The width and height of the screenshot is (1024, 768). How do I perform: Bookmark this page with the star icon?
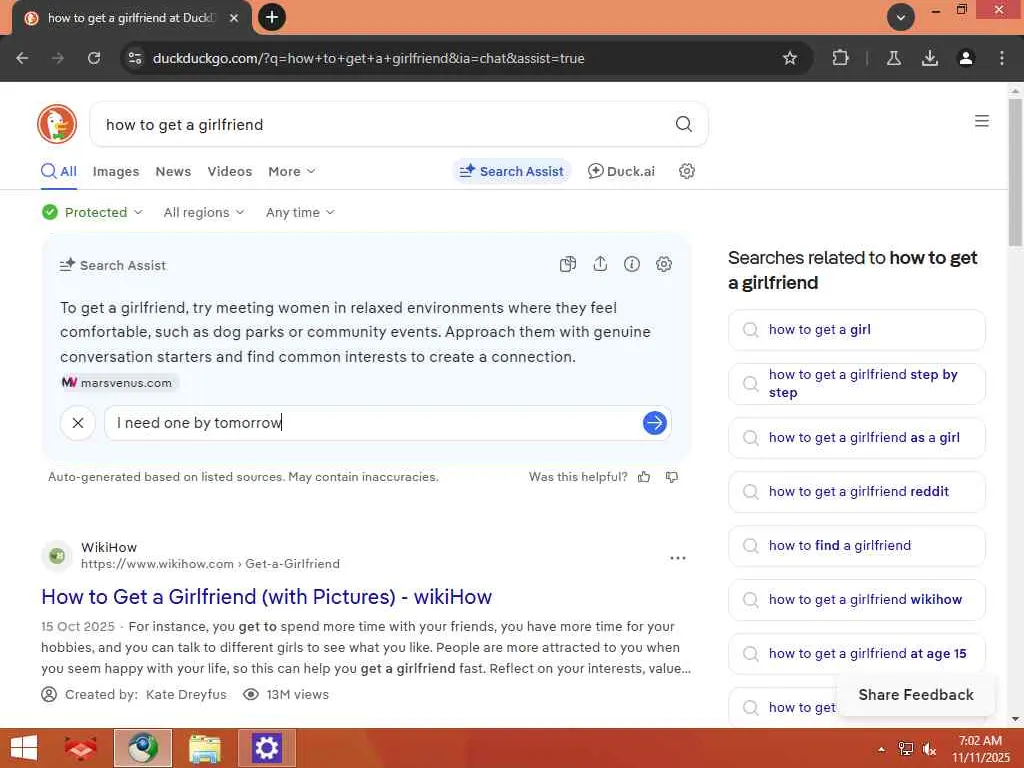click(790, 58)
